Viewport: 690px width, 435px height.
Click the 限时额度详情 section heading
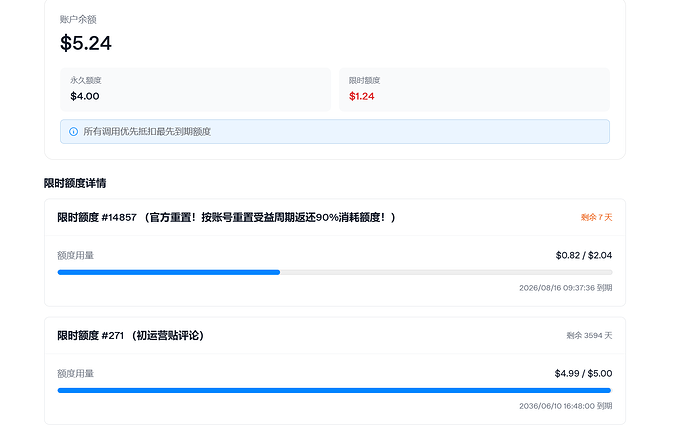click(75, 183)
